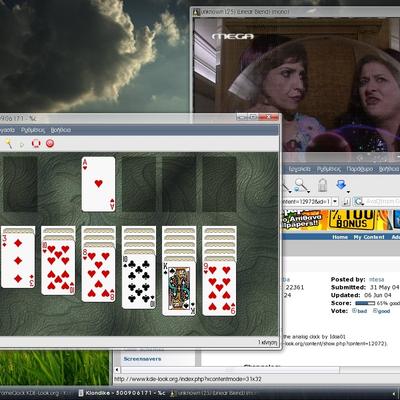Select the King of spades card
Screen dimensions: 400x400
tap(179, 288)
